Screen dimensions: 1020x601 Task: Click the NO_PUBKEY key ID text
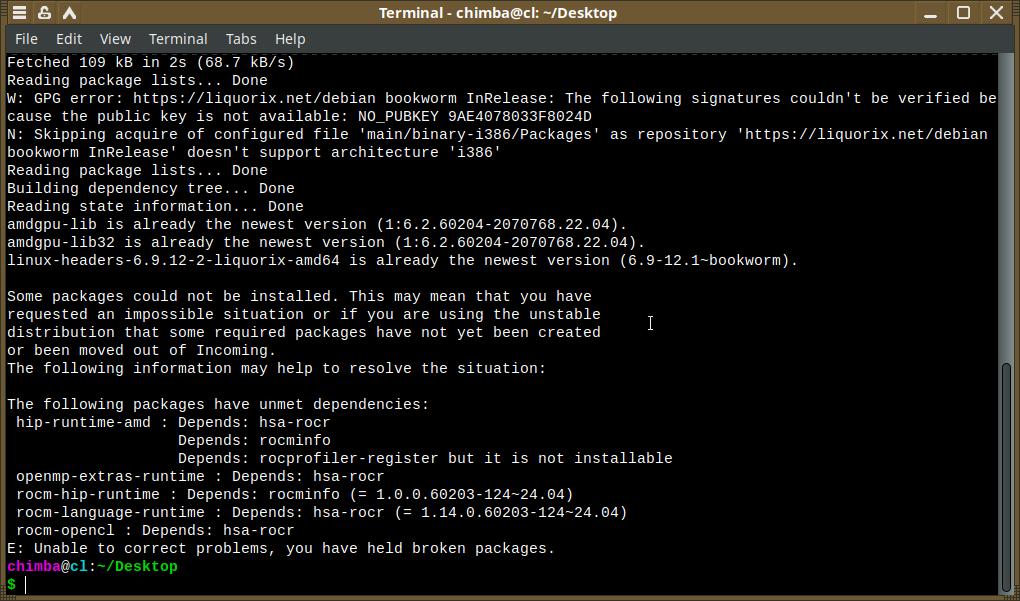pyautogui.click(x=520, y=116)
